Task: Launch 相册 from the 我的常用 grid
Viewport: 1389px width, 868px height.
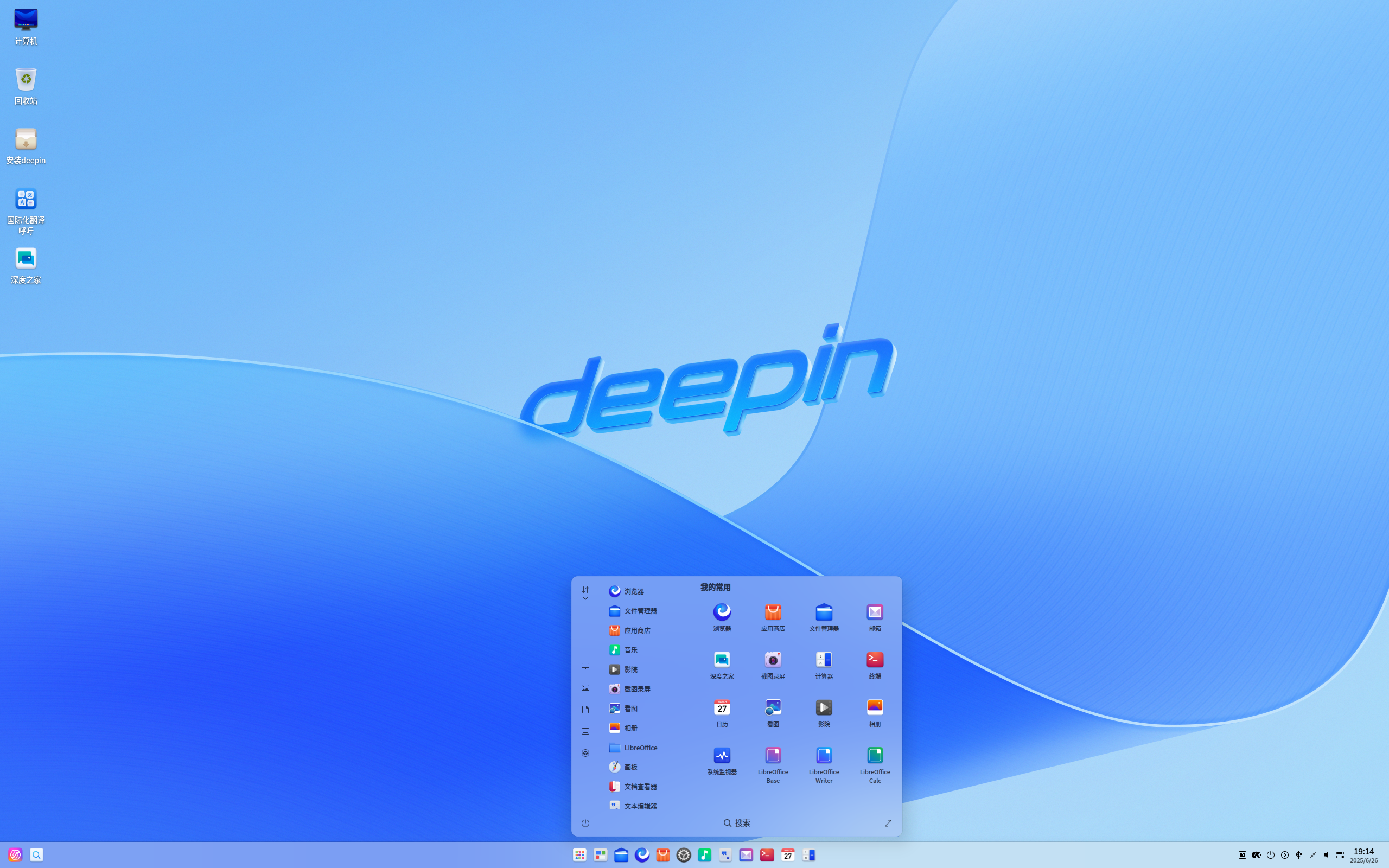Action: coord(875,712)
